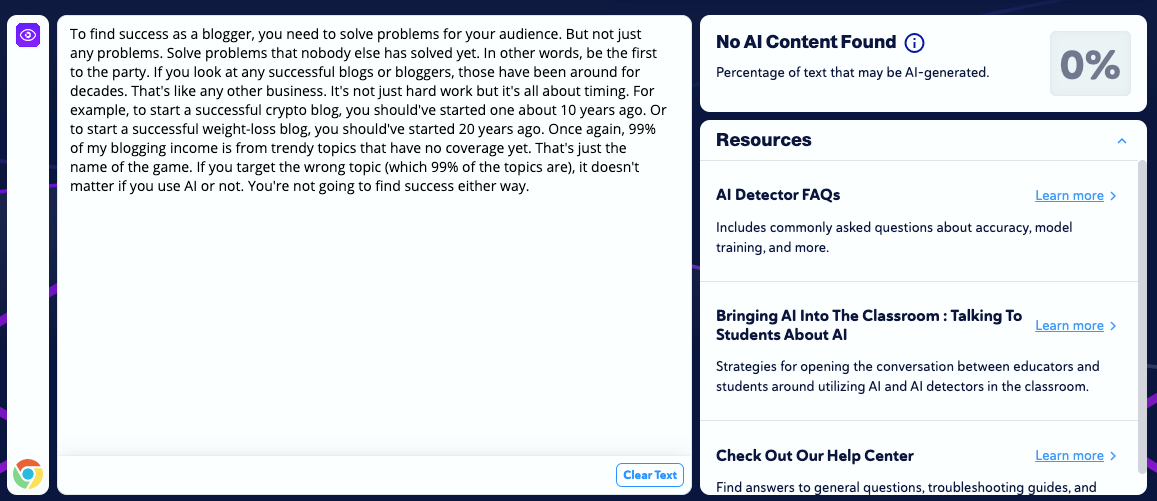Click Check Out Our Help Center title

815,455
